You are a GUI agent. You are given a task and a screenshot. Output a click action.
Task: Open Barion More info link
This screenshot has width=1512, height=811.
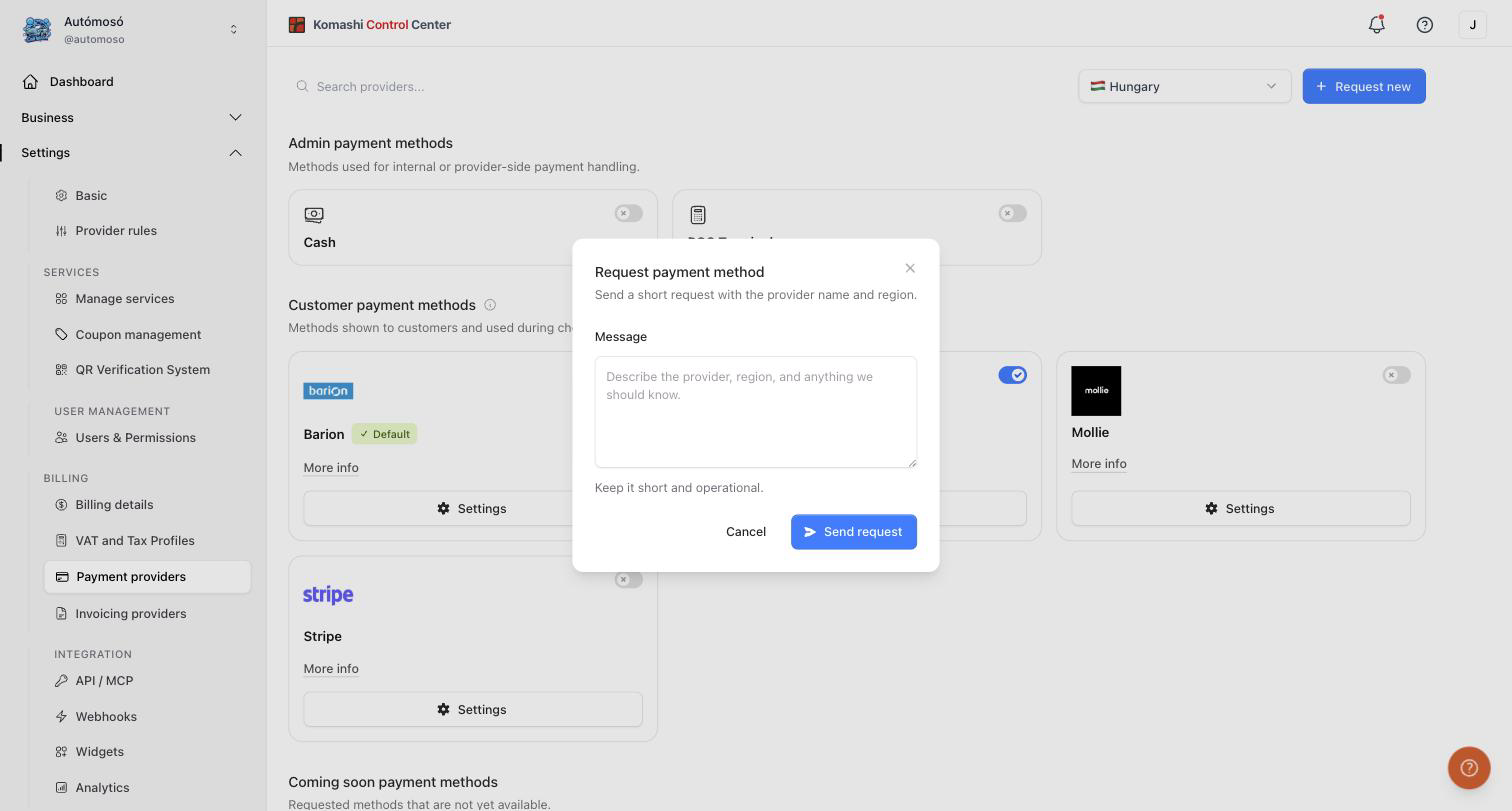click(331, 468)
